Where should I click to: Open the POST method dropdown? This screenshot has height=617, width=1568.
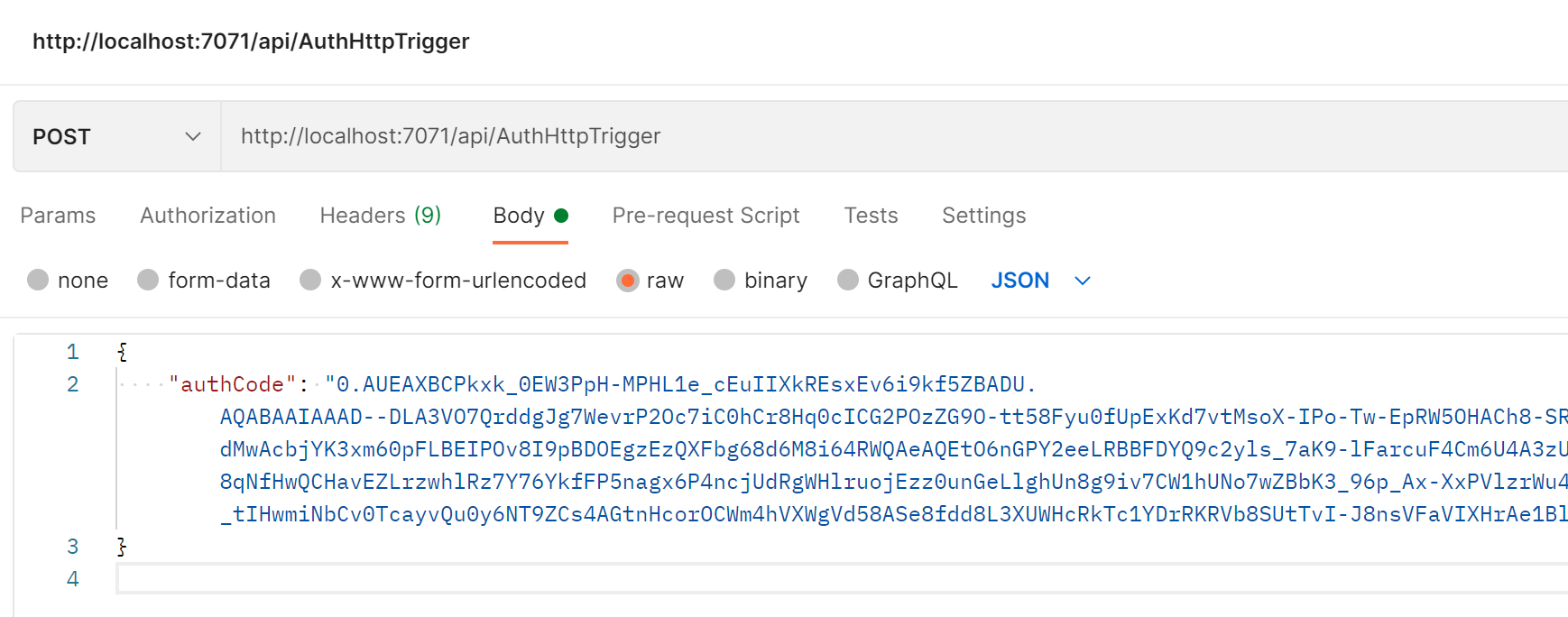[115, 137]
